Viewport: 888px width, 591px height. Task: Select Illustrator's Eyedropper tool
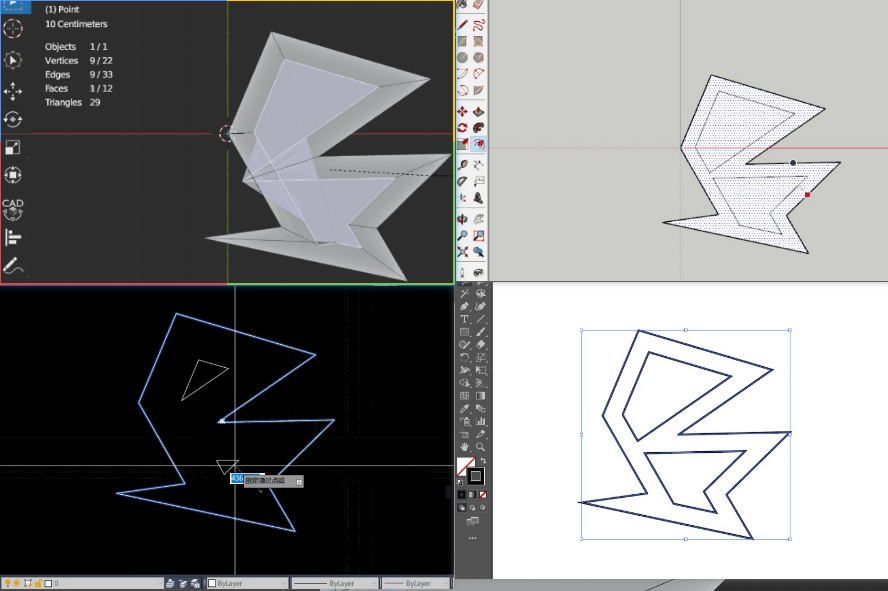point(464,409)
